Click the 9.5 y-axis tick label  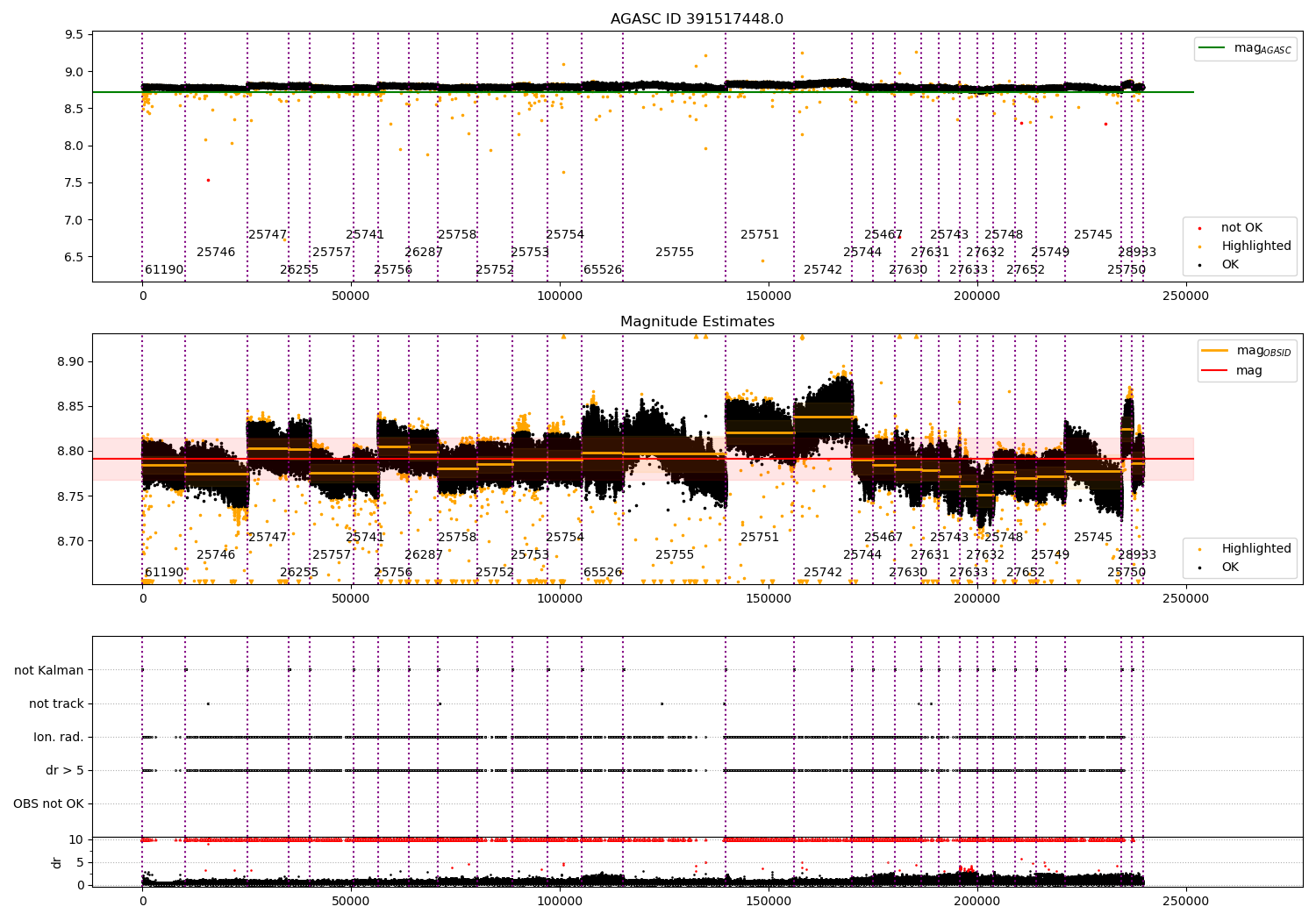75,35
